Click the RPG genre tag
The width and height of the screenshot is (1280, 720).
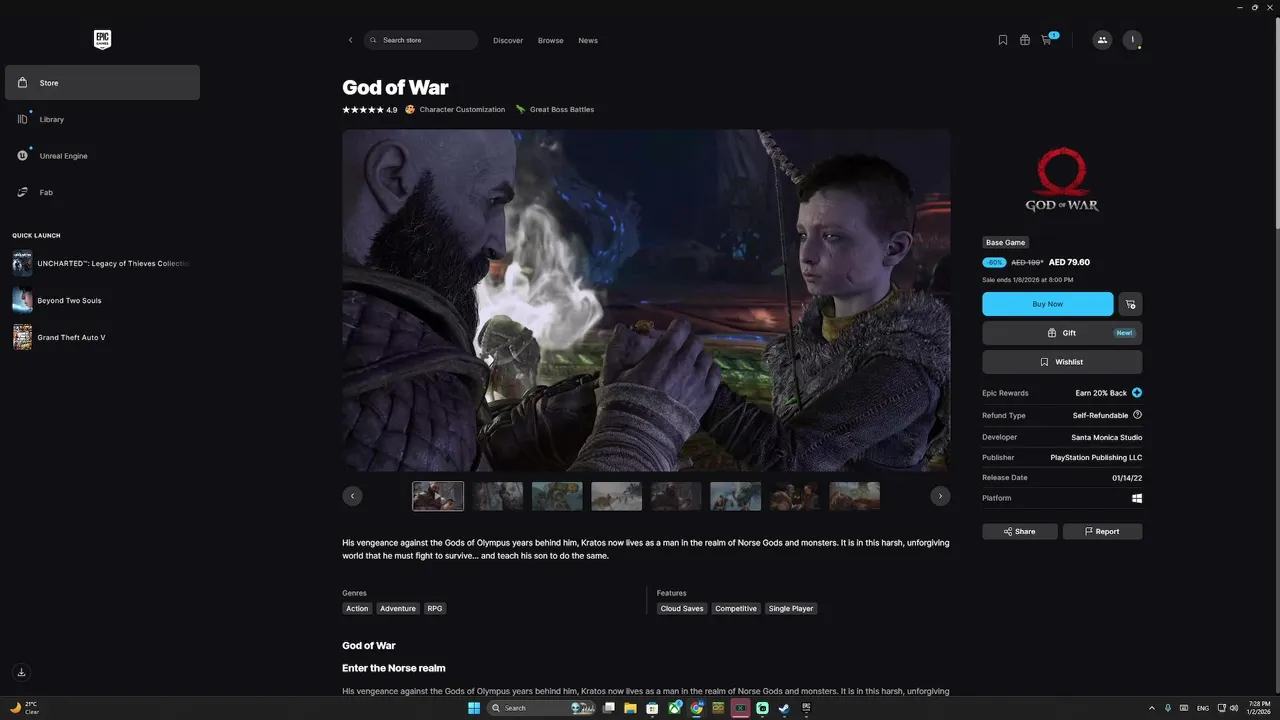pos(434,608)
